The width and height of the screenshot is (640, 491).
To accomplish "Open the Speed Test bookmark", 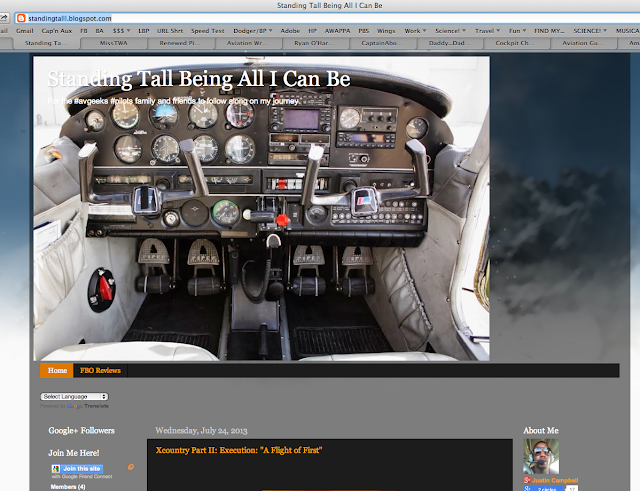I will coord(207,31).
